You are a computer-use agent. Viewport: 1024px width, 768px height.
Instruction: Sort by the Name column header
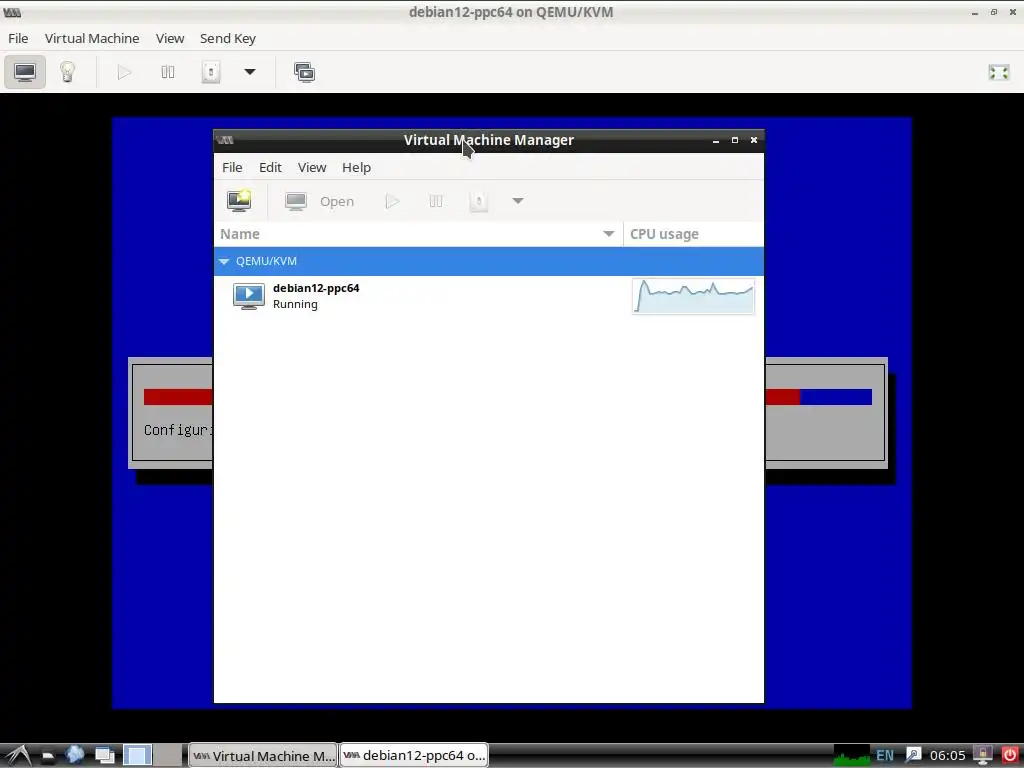click(x=418, y=234)
